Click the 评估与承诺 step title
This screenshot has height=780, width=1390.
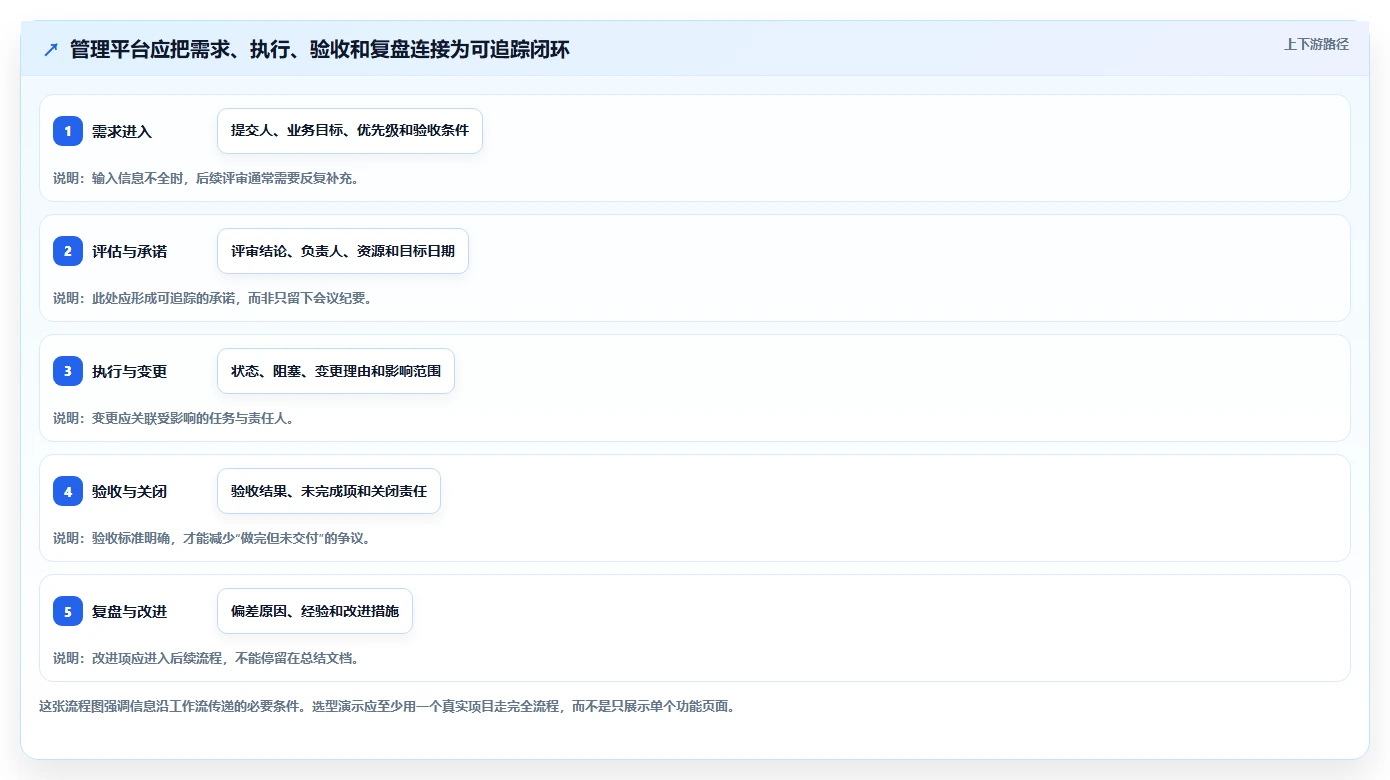[129, 251]
